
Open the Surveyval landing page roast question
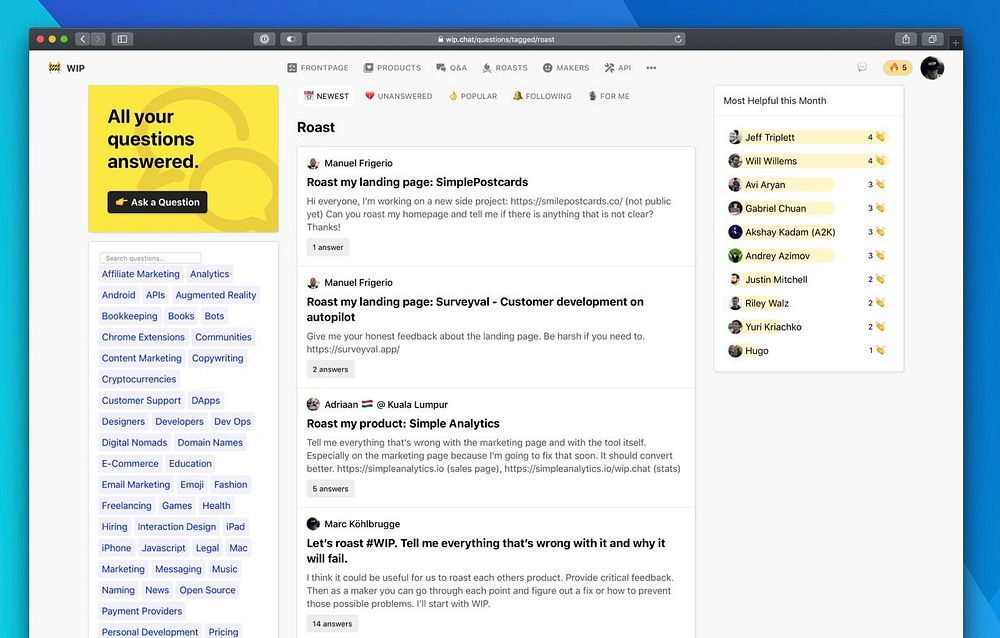pos(475,309)
